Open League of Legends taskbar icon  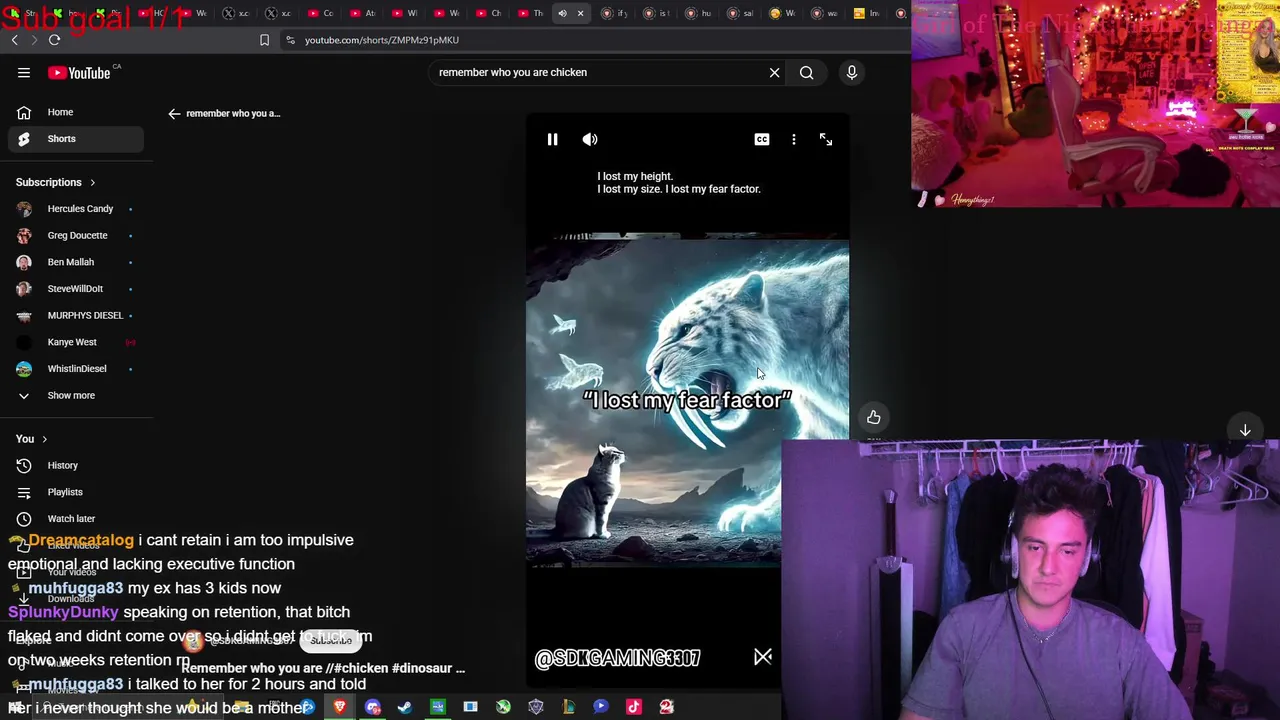click(569, 707)
